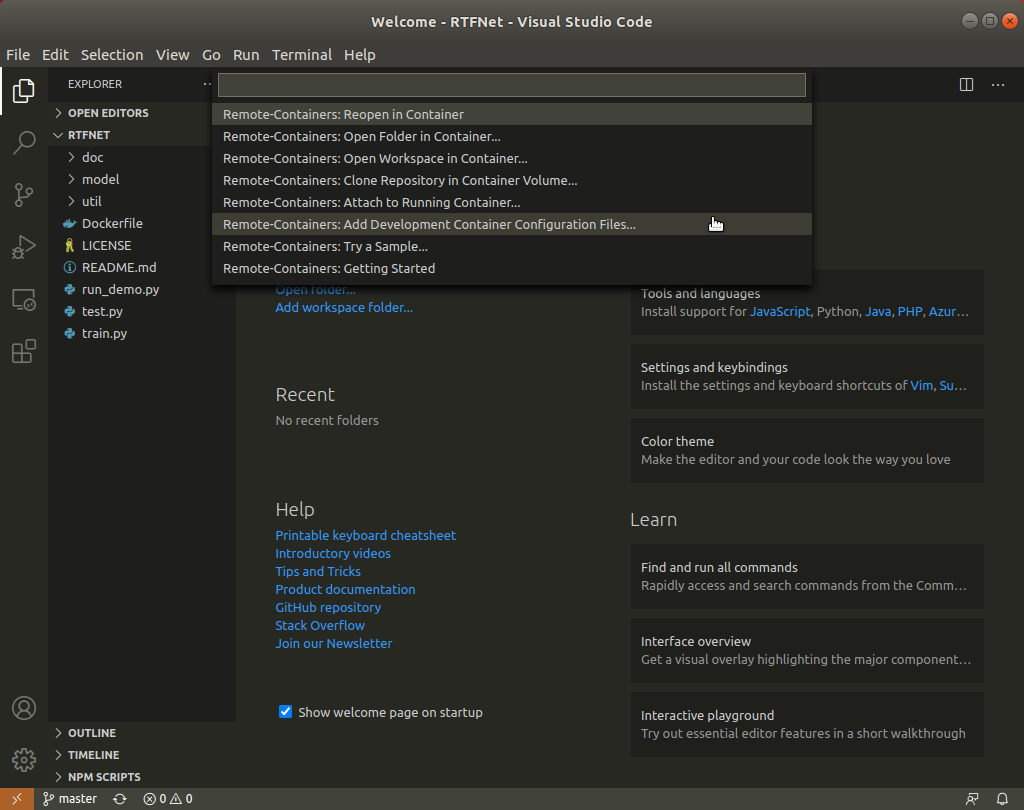Open the Help menu
The height and width of the screenshot is (810, 1024).
[x=360, y=55]
